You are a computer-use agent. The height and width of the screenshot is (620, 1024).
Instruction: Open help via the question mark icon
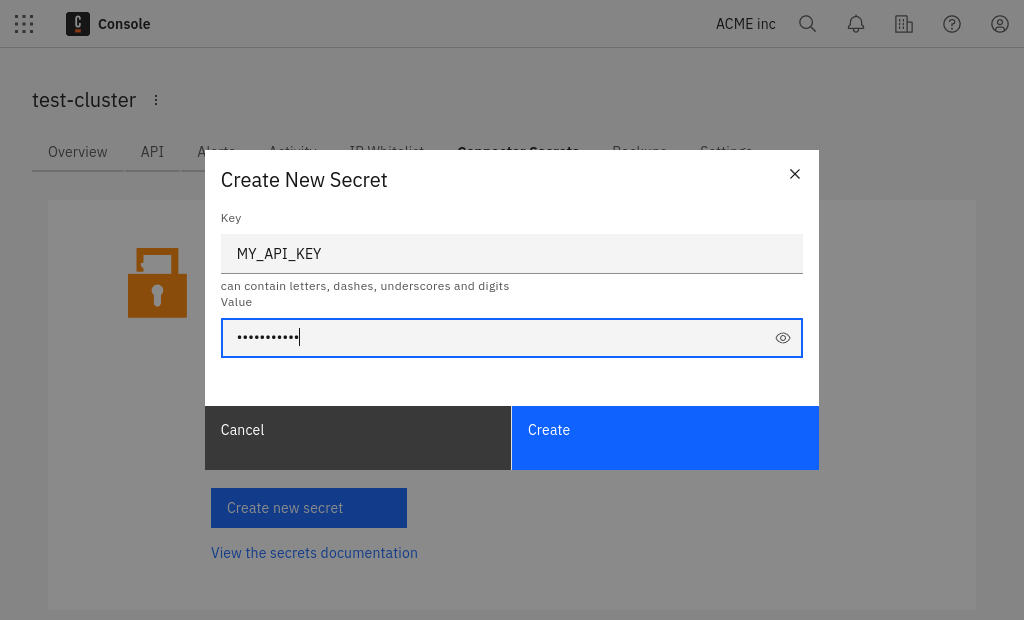click(x=951, y=24)
